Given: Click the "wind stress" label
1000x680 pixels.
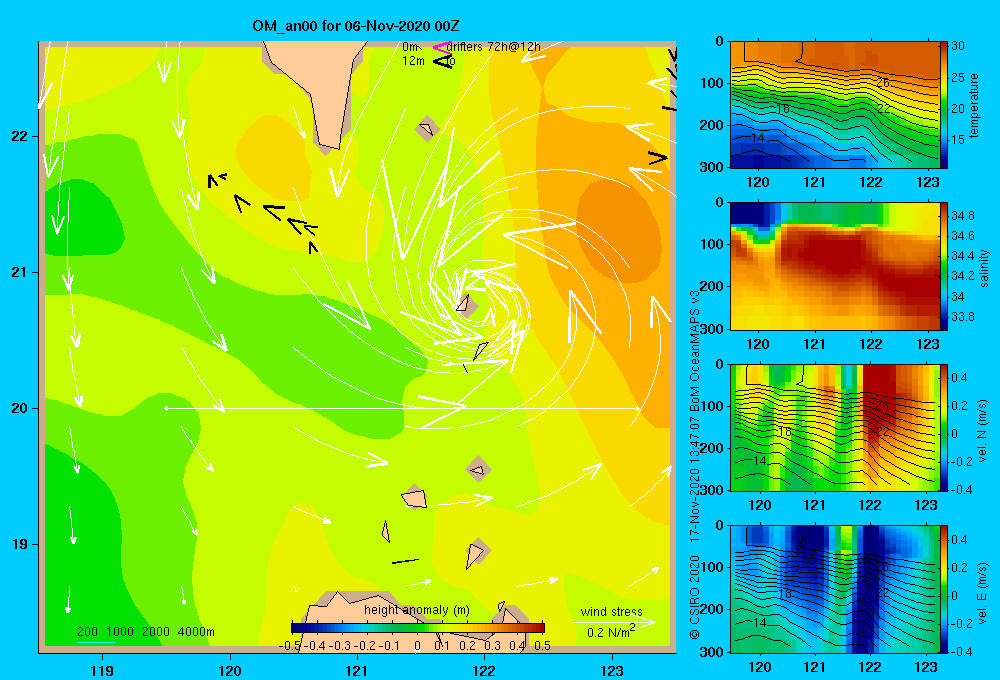Looking at the screenshot, I should pos(611,612).
